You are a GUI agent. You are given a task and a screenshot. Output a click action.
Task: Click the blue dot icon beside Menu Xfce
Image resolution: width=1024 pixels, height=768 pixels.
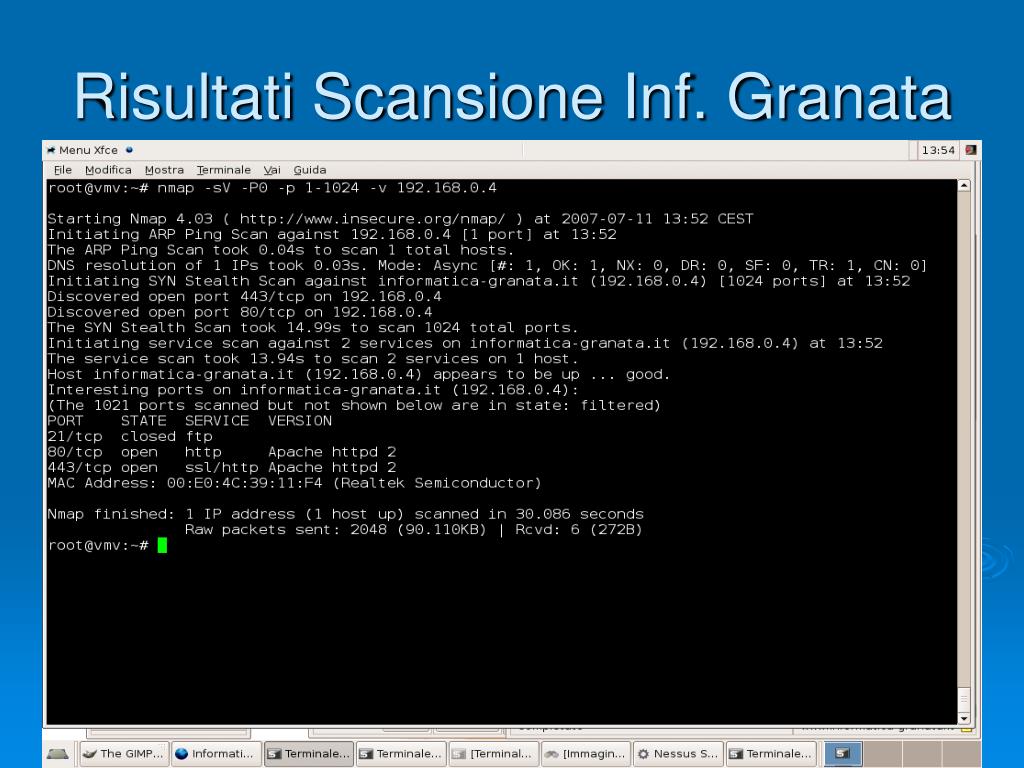(x=129, y=150)
